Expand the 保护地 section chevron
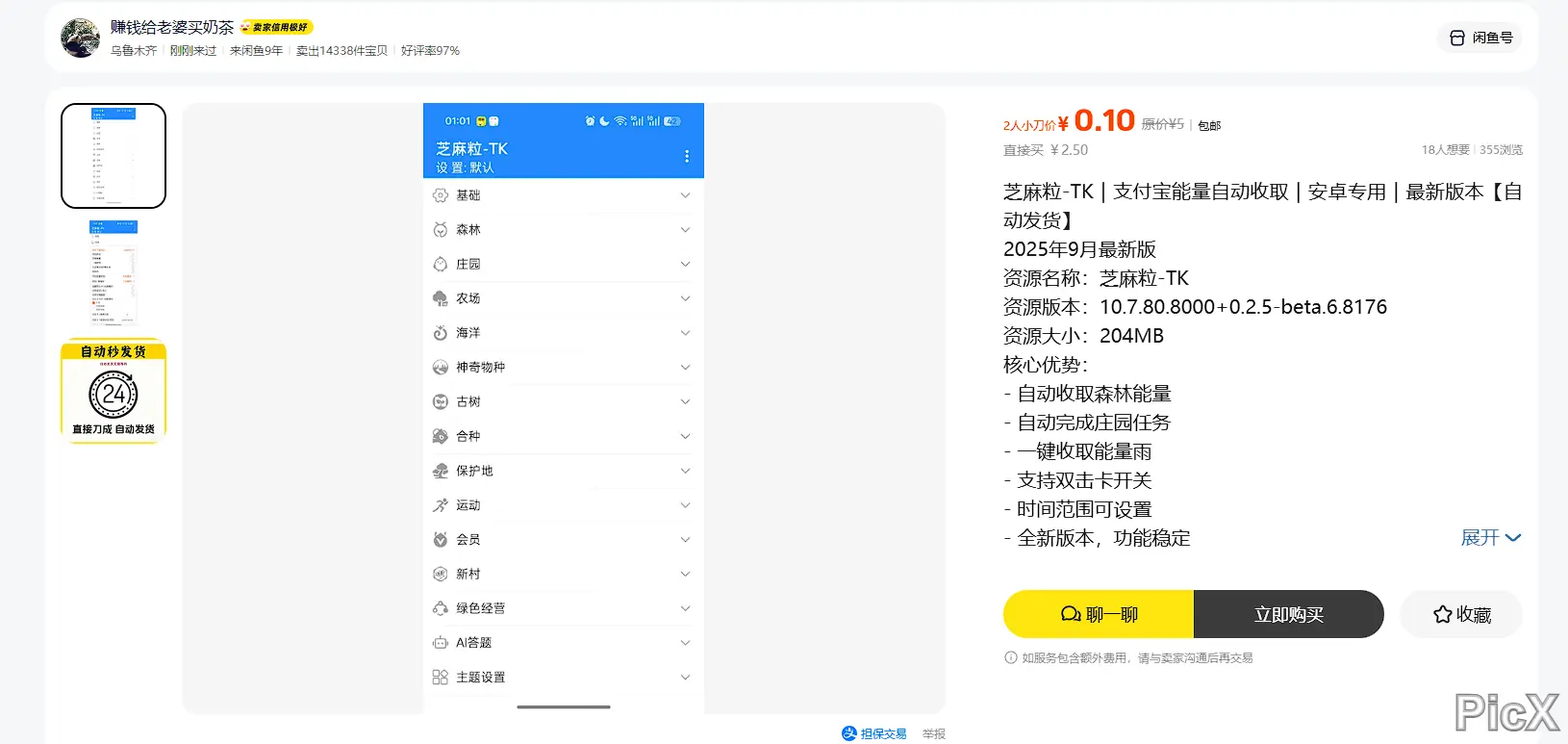 click(685, 471)
